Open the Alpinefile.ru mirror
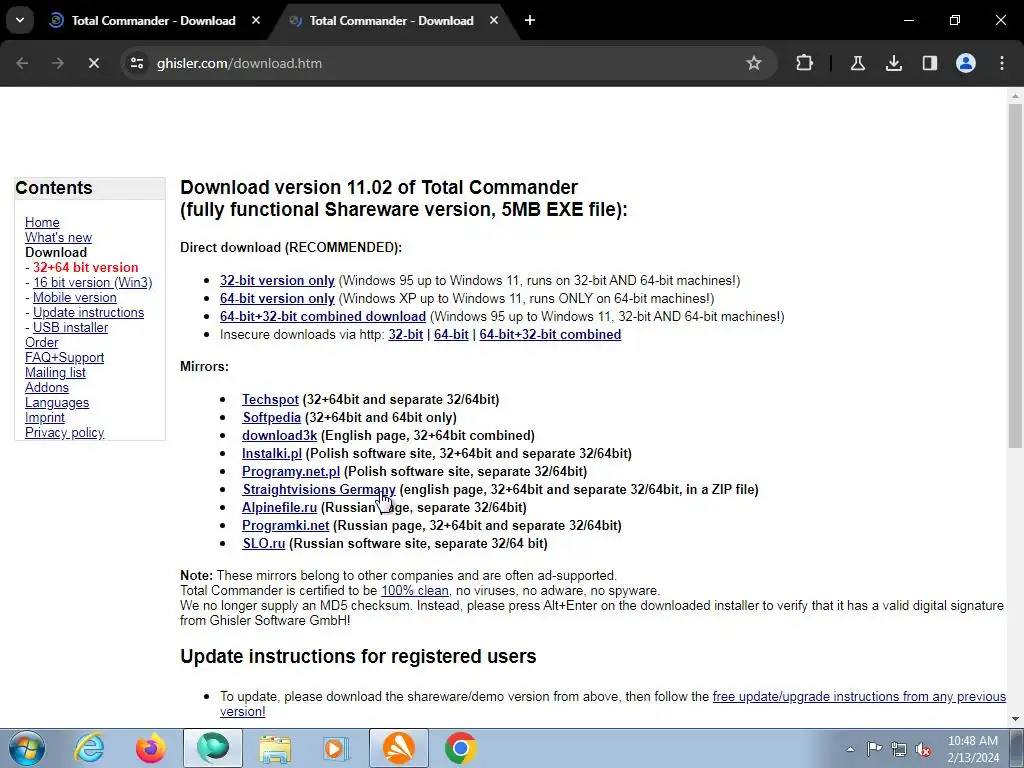This screenshot has height=768, width=1024. pyautogui.click(x=280, y=507)
